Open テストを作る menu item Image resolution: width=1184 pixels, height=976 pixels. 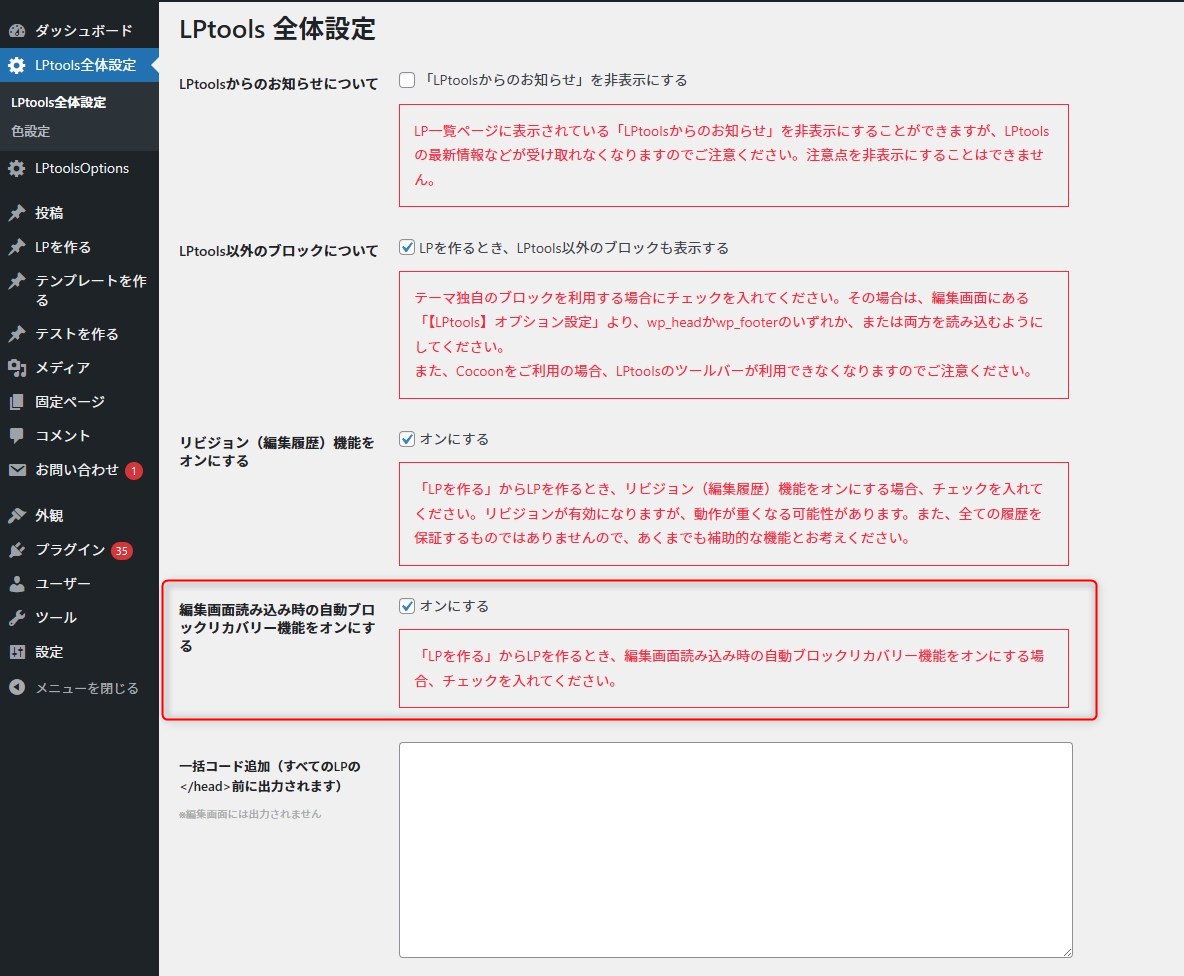click(x=79, y=334)
